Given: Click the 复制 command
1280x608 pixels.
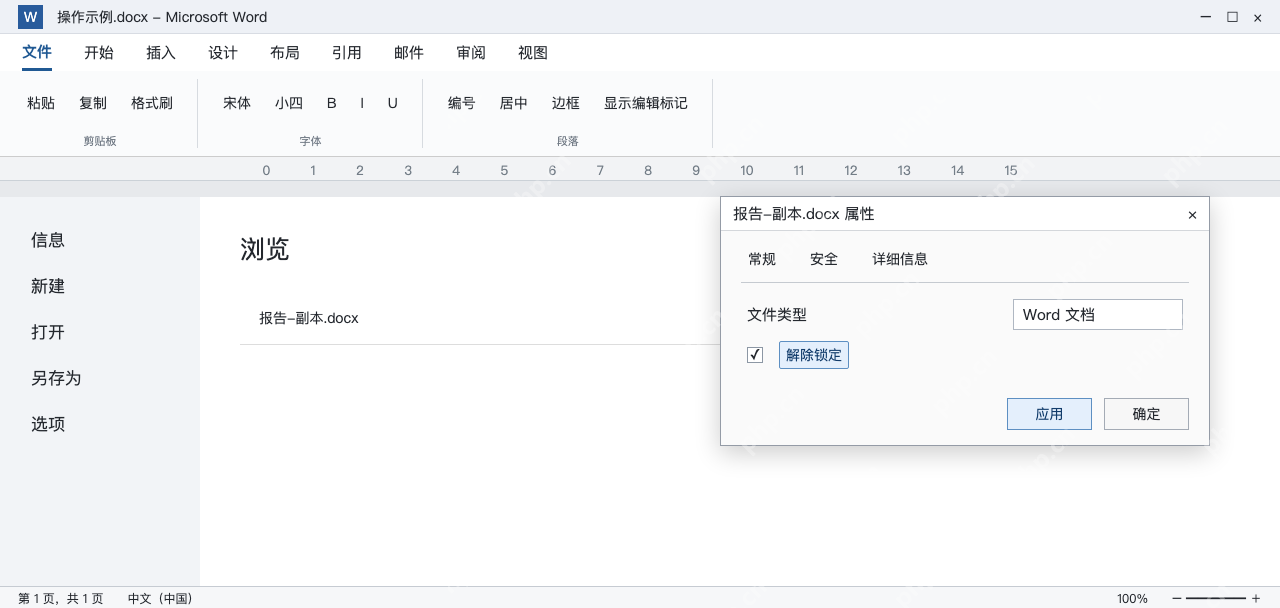Looking at the screenshot, I should (93, 103).
